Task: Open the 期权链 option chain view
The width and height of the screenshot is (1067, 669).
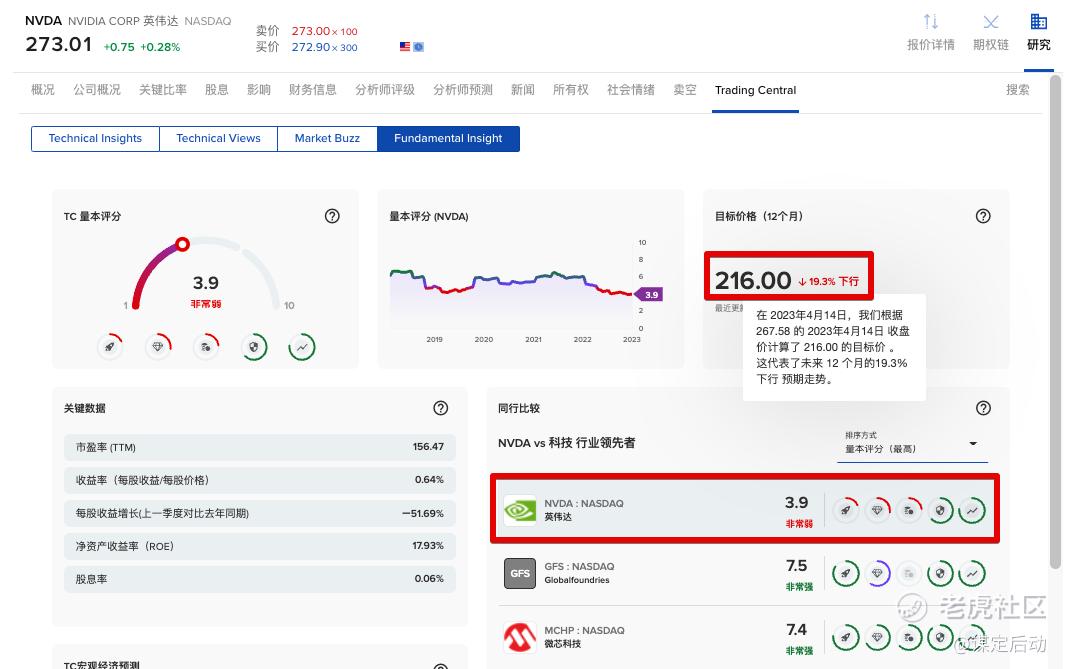Action: pyautogui.click(x=990, y=32)
